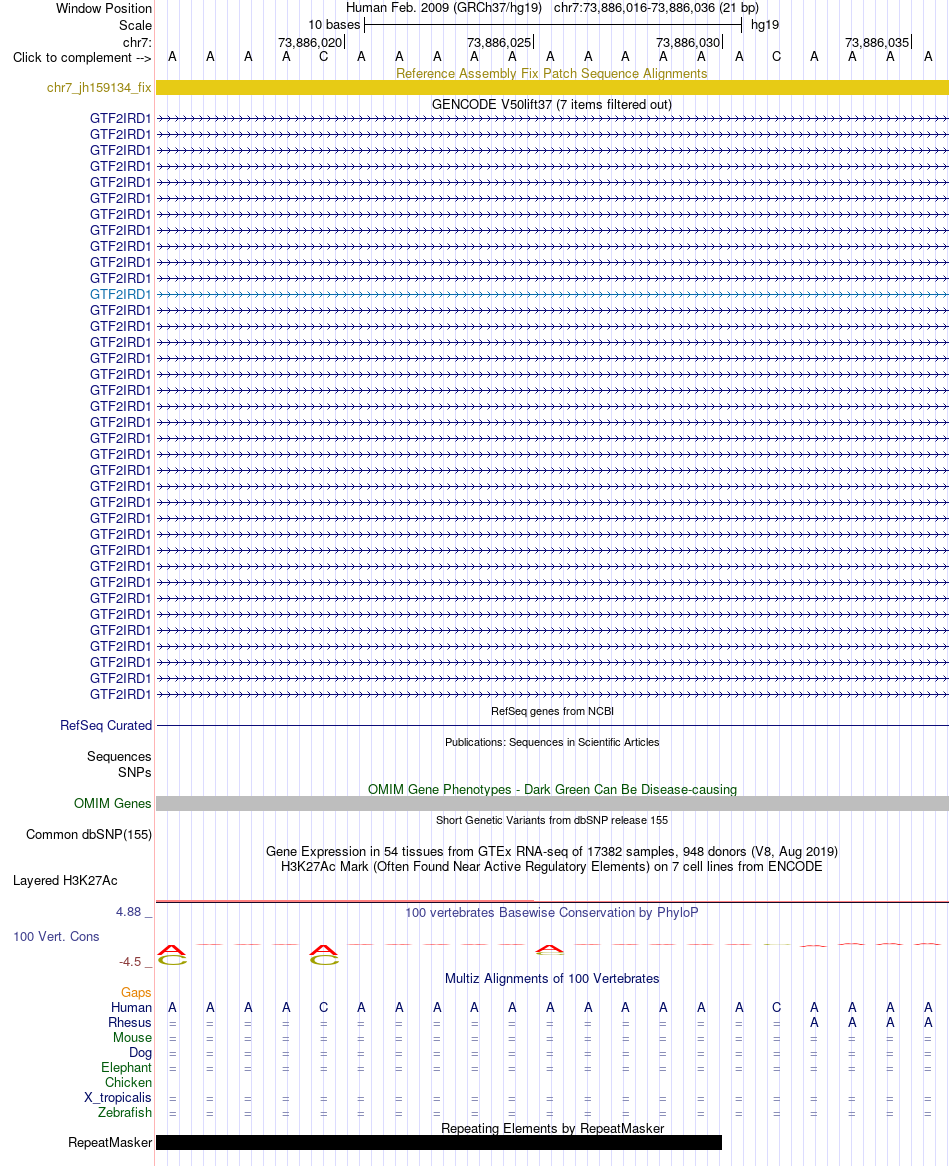Click the 4.88 PhyloP upper scale value
950x1166 pixels.
[128, 912]
